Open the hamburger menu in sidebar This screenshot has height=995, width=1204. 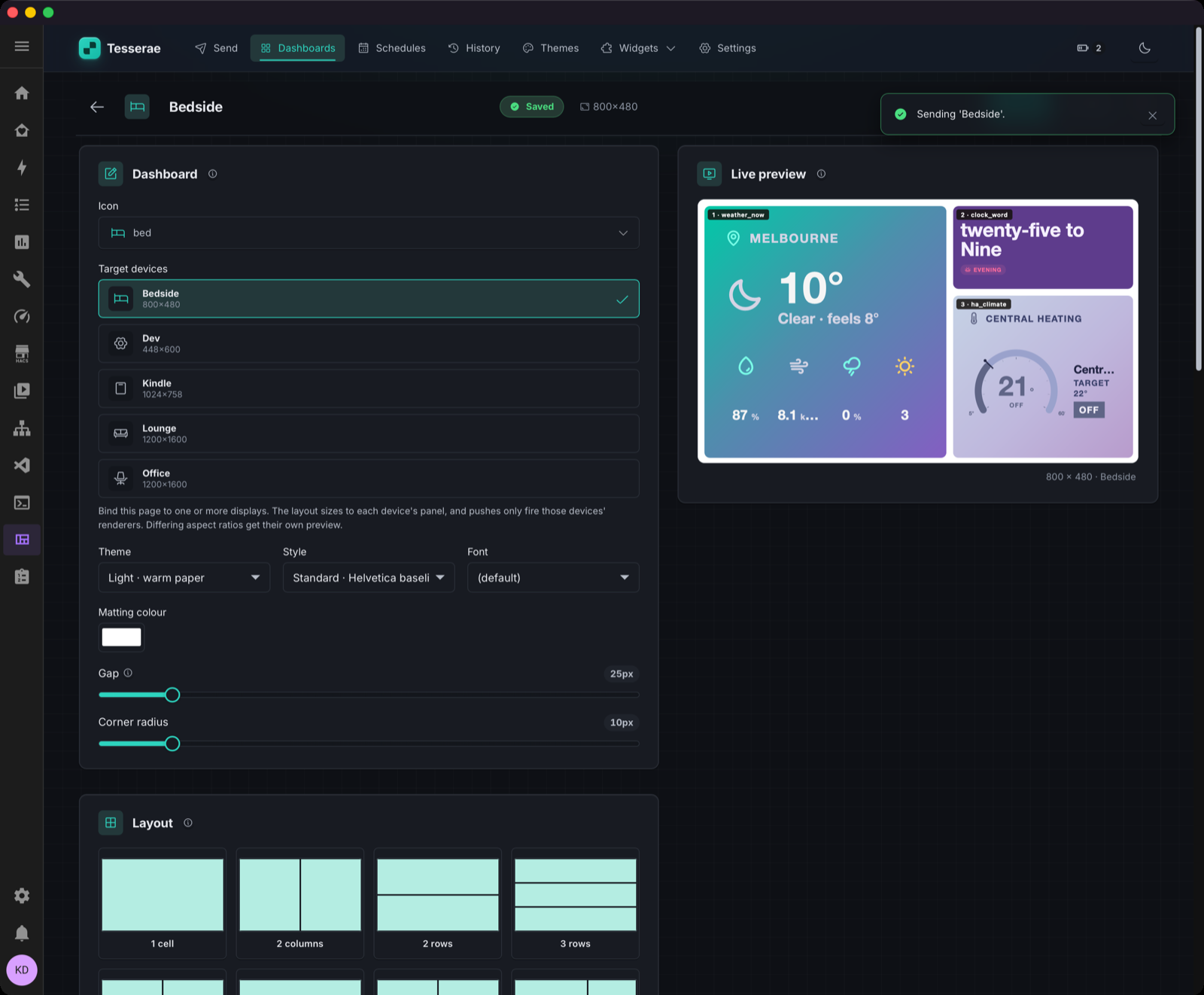22,47
